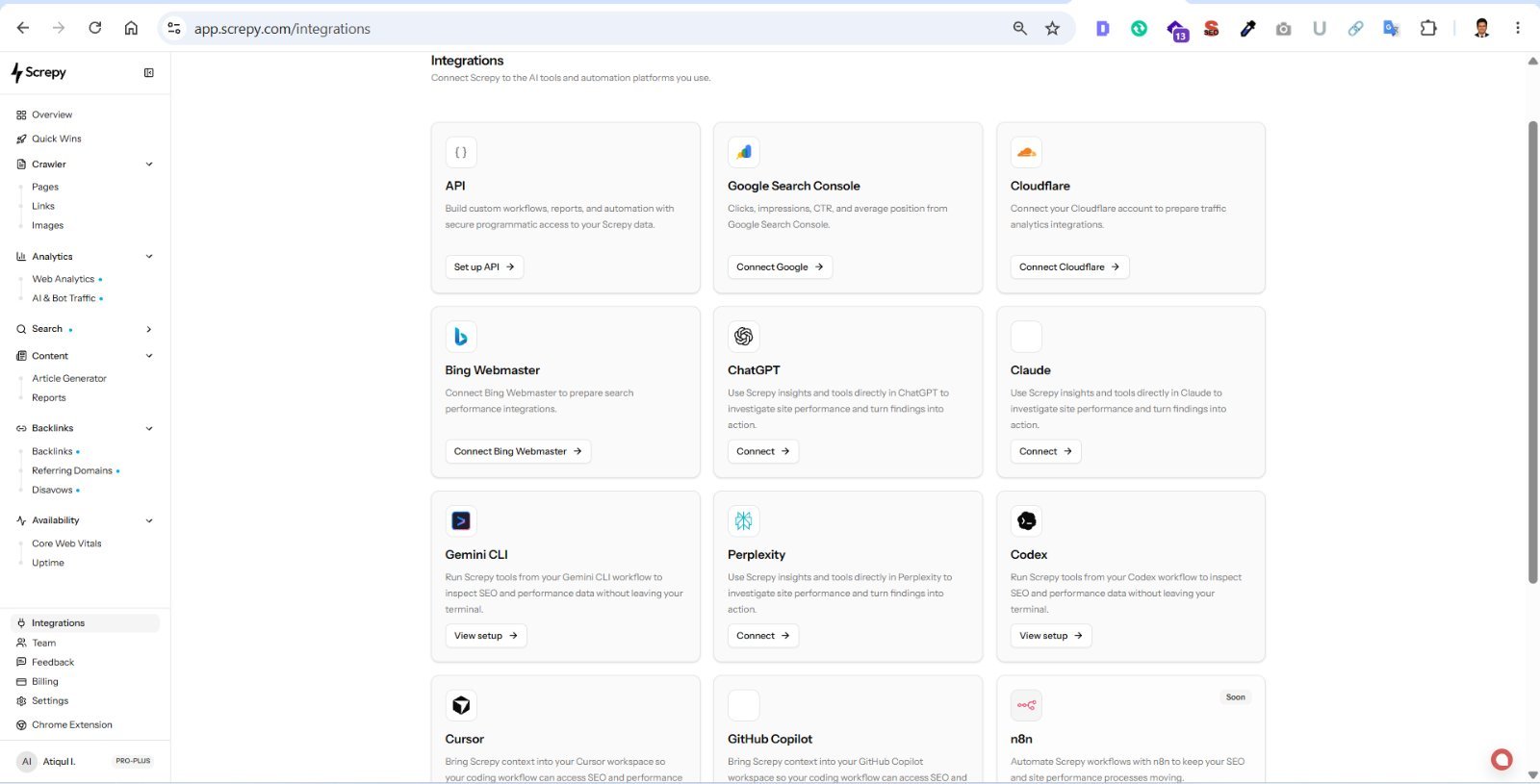Open Pages under Crawler
The image size is (1540, 784).
[45, 187]
